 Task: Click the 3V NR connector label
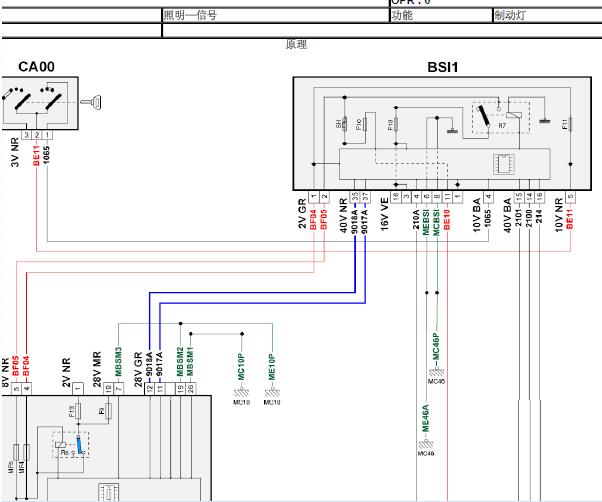15,153
